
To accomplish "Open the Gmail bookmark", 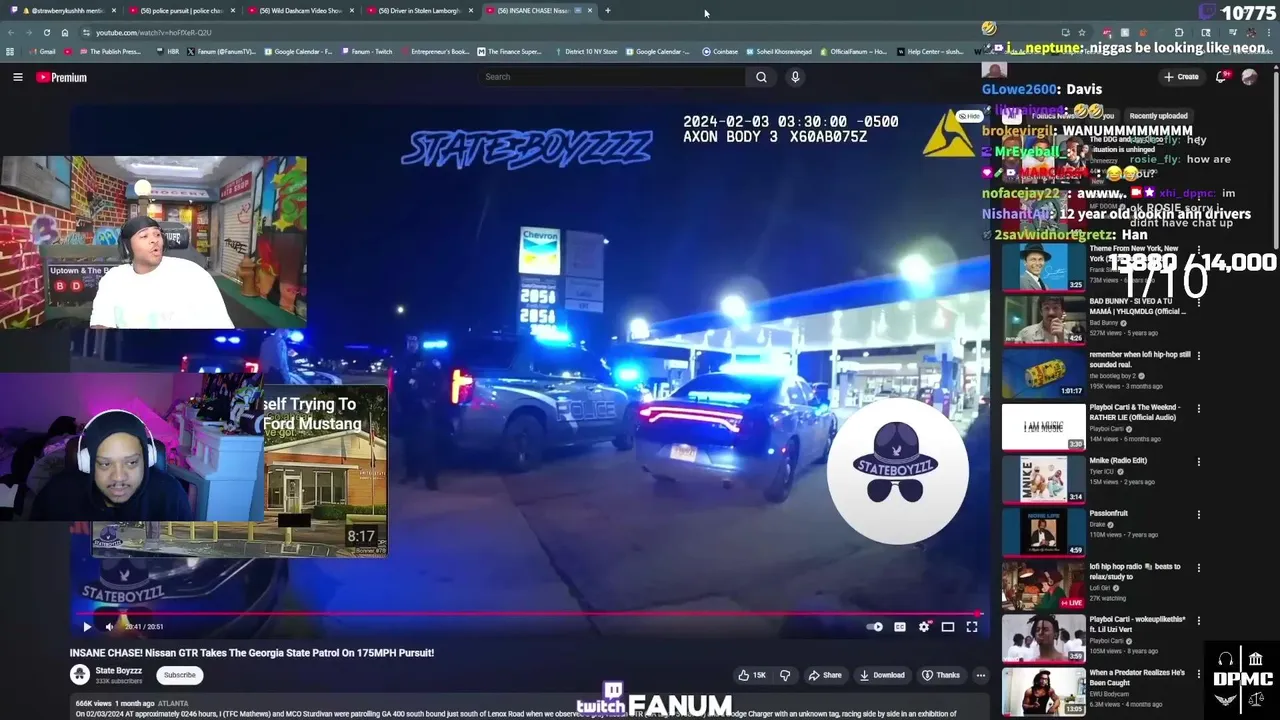I will (x=42, y=51).
